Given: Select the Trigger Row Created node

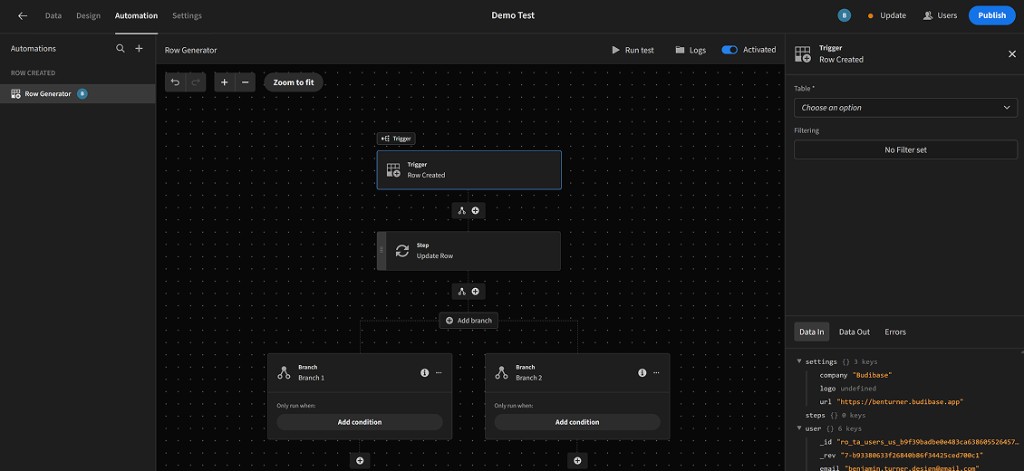Looking at the screenshot, I should coord(469,170).
